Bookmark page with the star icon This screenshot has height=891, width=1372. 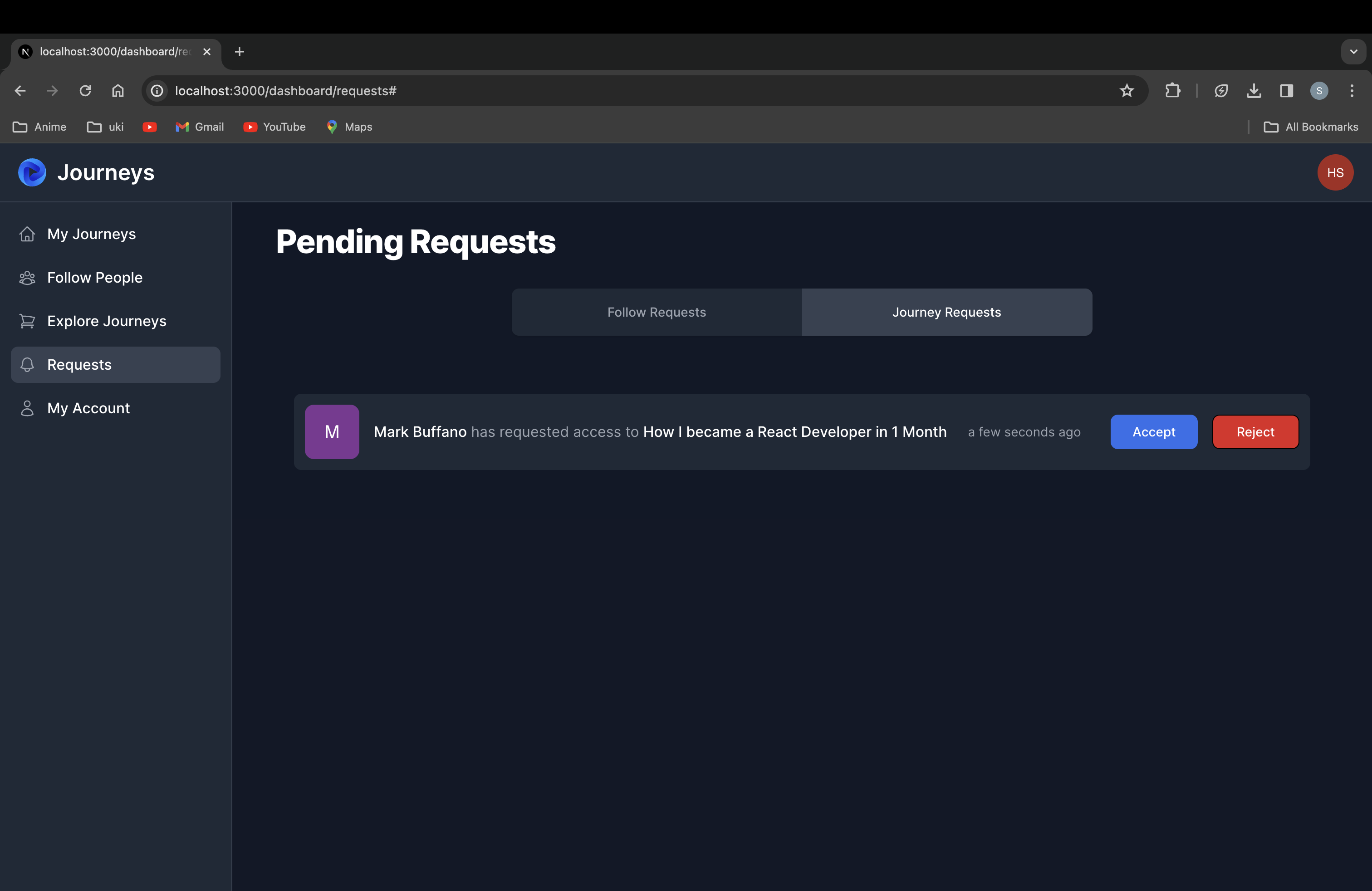click(x=1127, y=90)
